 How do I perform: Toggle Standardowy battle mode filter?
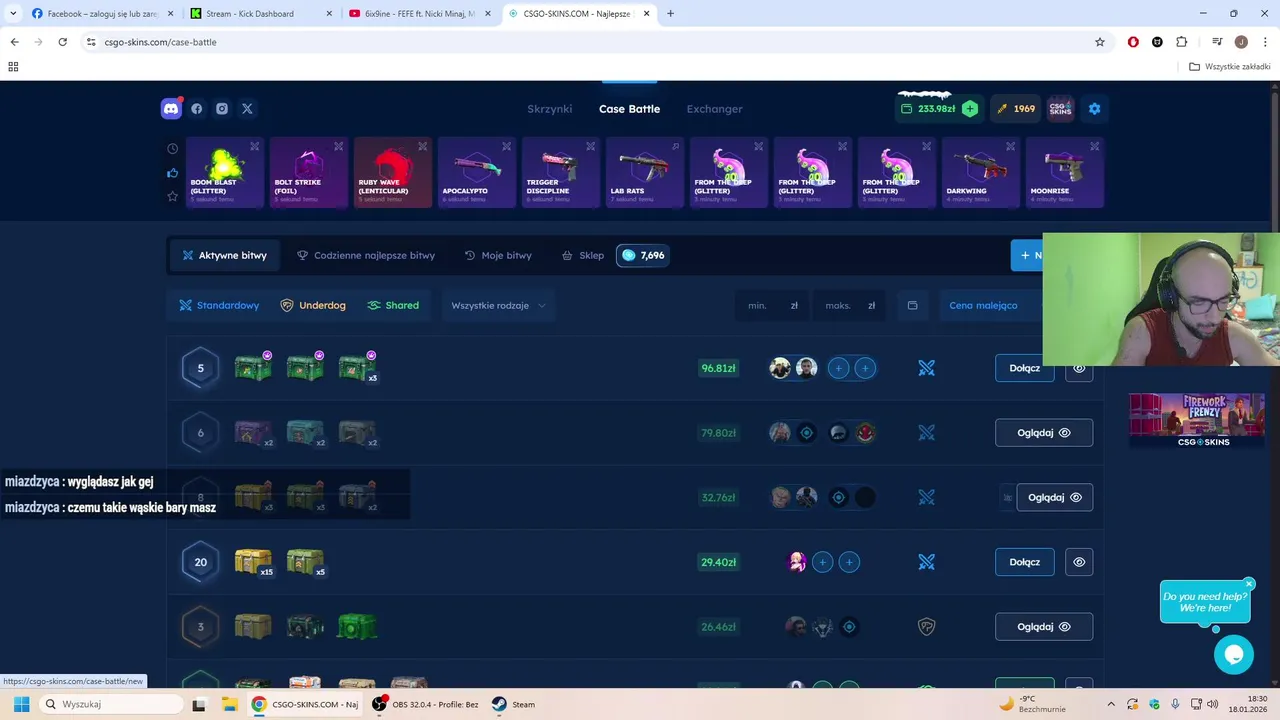click(219, 305)
